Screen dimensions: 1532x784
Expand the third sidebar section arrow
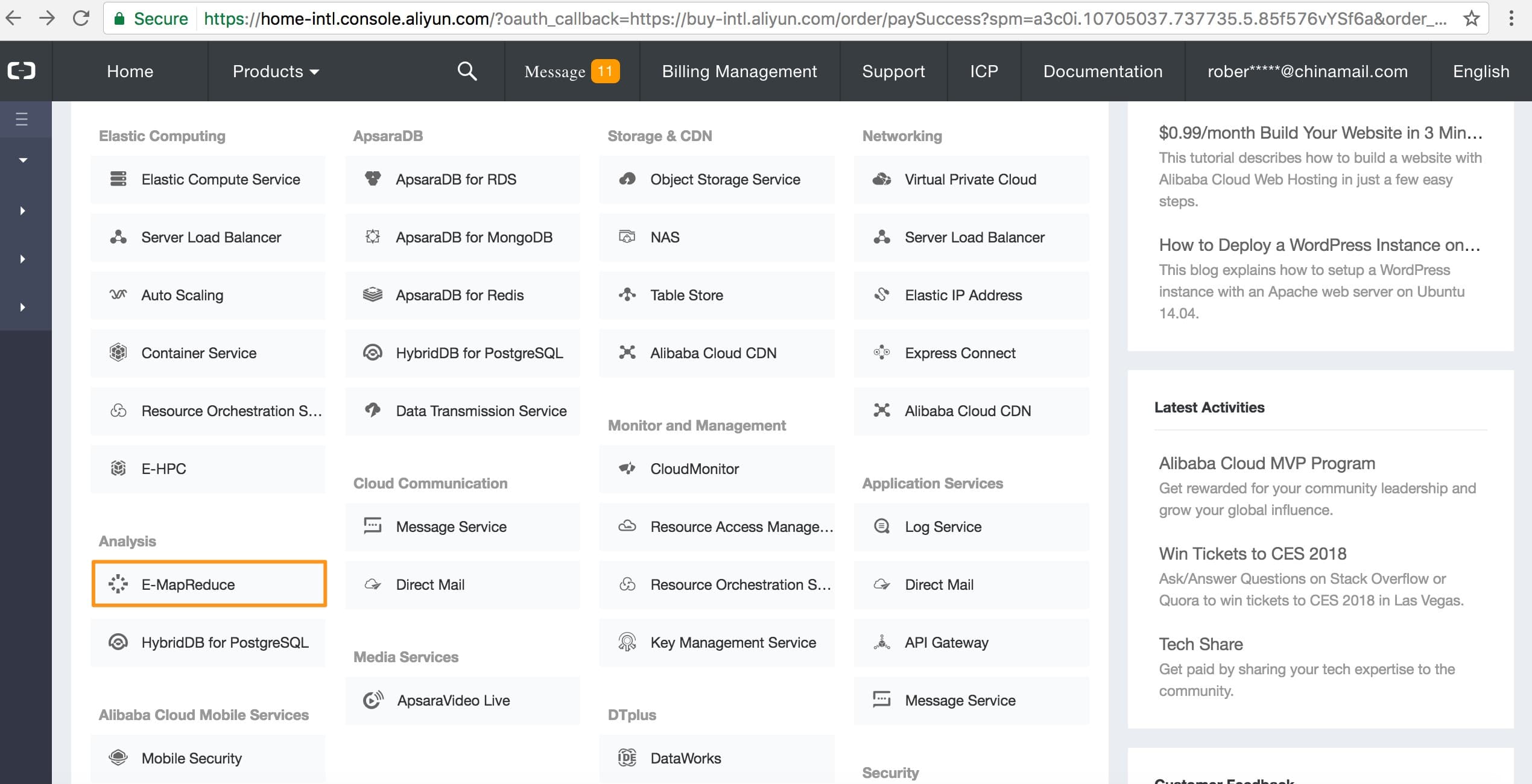[x=23, y=259]
